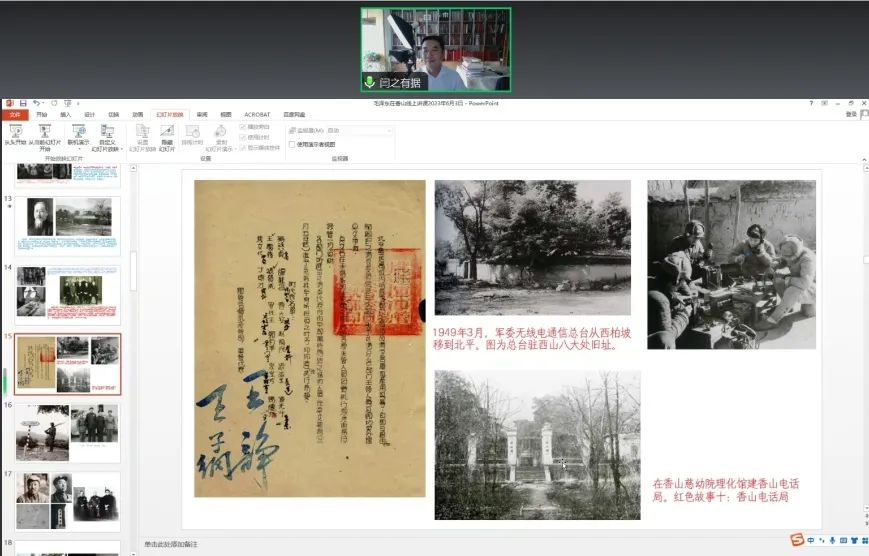
Task: Select slide 15 thumbnail
Action: tap(68, 364)
